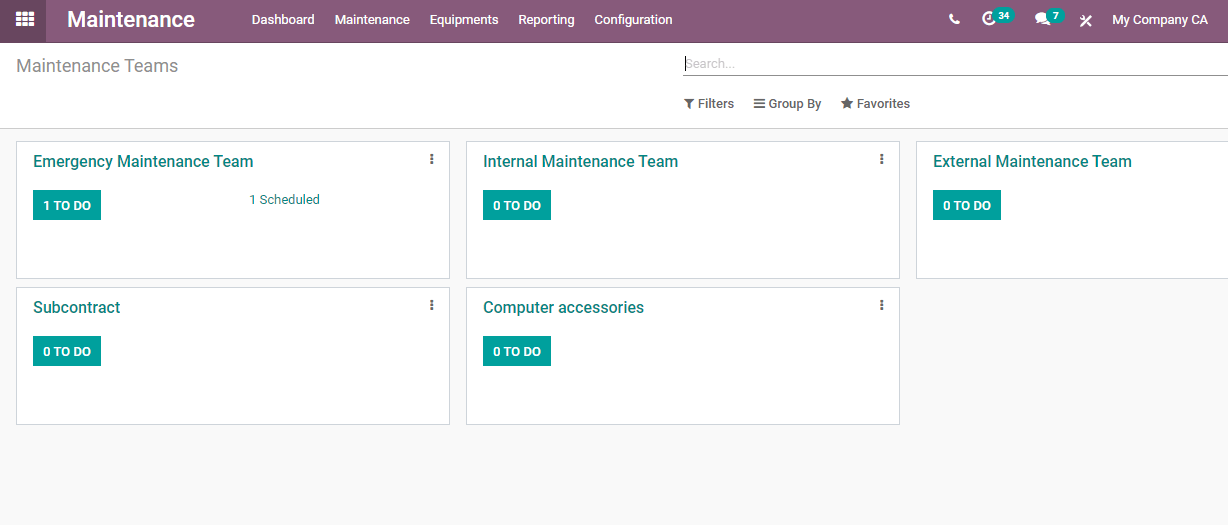Click 0 TO DO on Subcontract card
Viewport: 1228px width, 525px height.
67,351
